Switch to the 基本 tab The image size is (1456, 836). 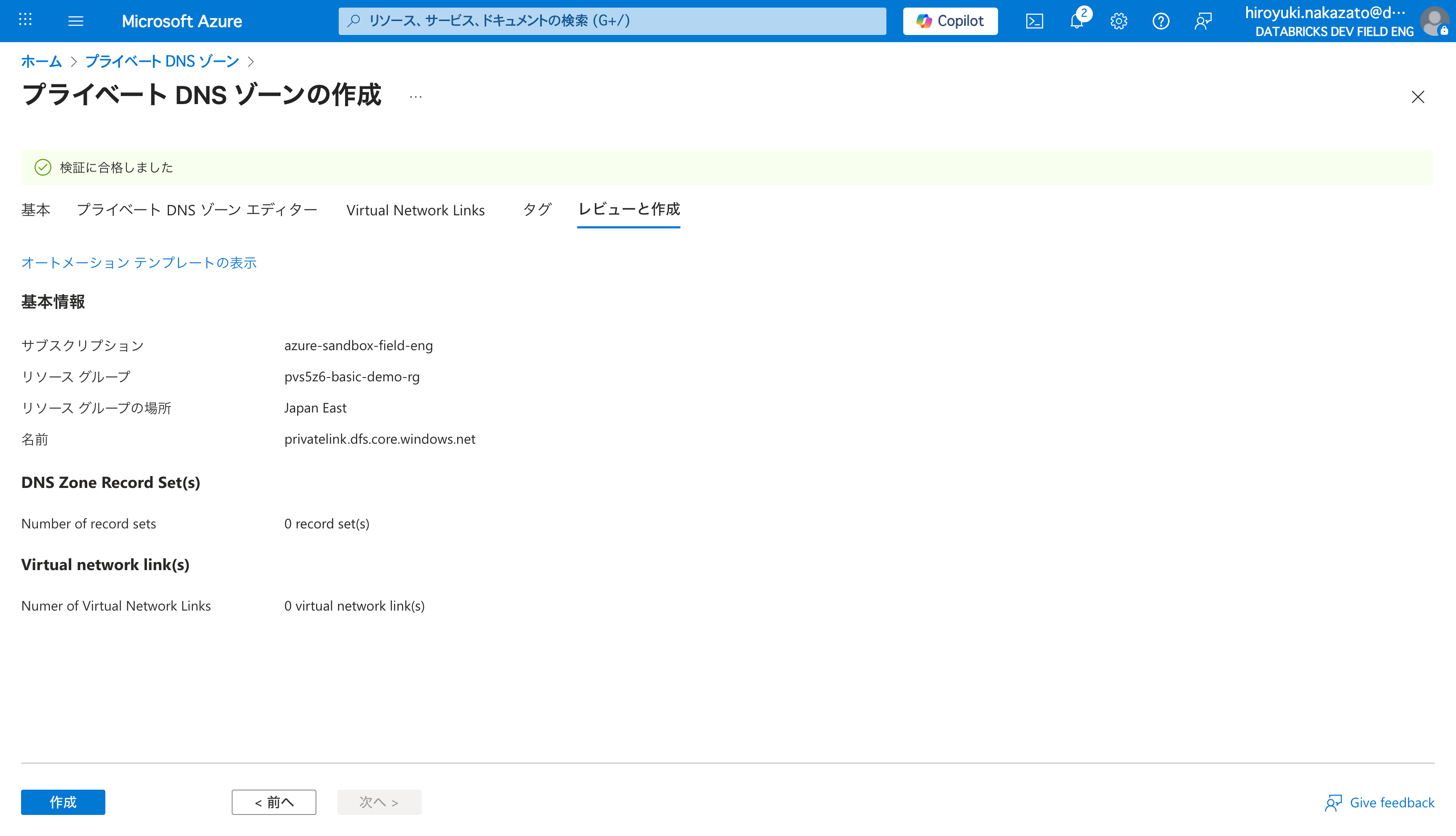tap(35, 209)
